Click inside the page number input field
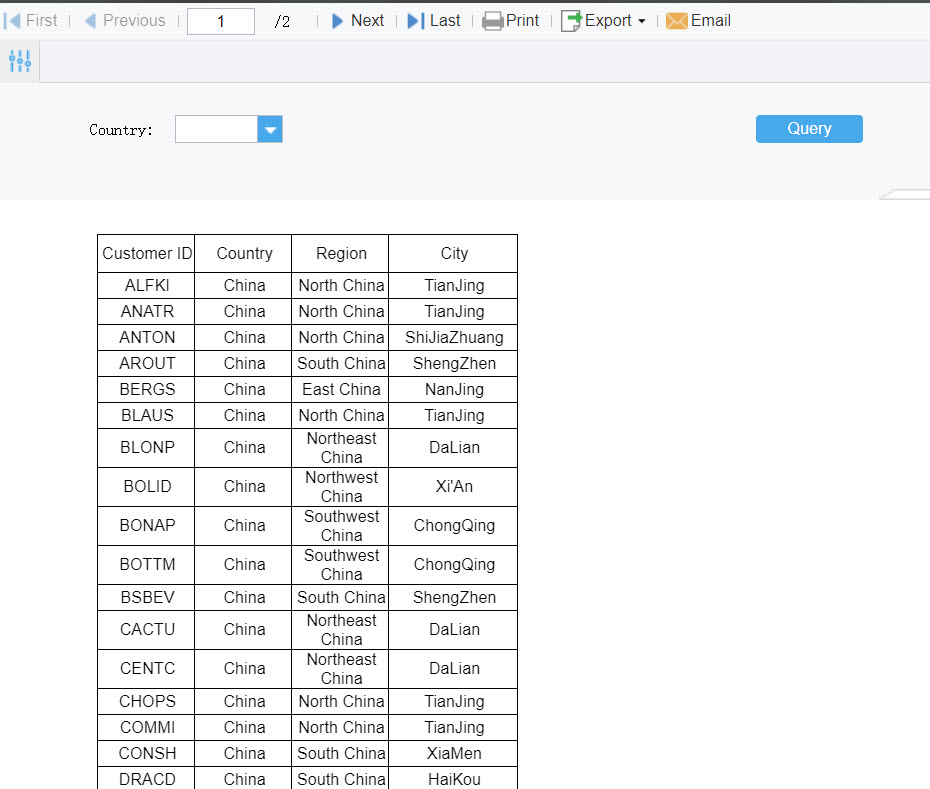This screenshot has height=789, width=930. click(220, 20)
